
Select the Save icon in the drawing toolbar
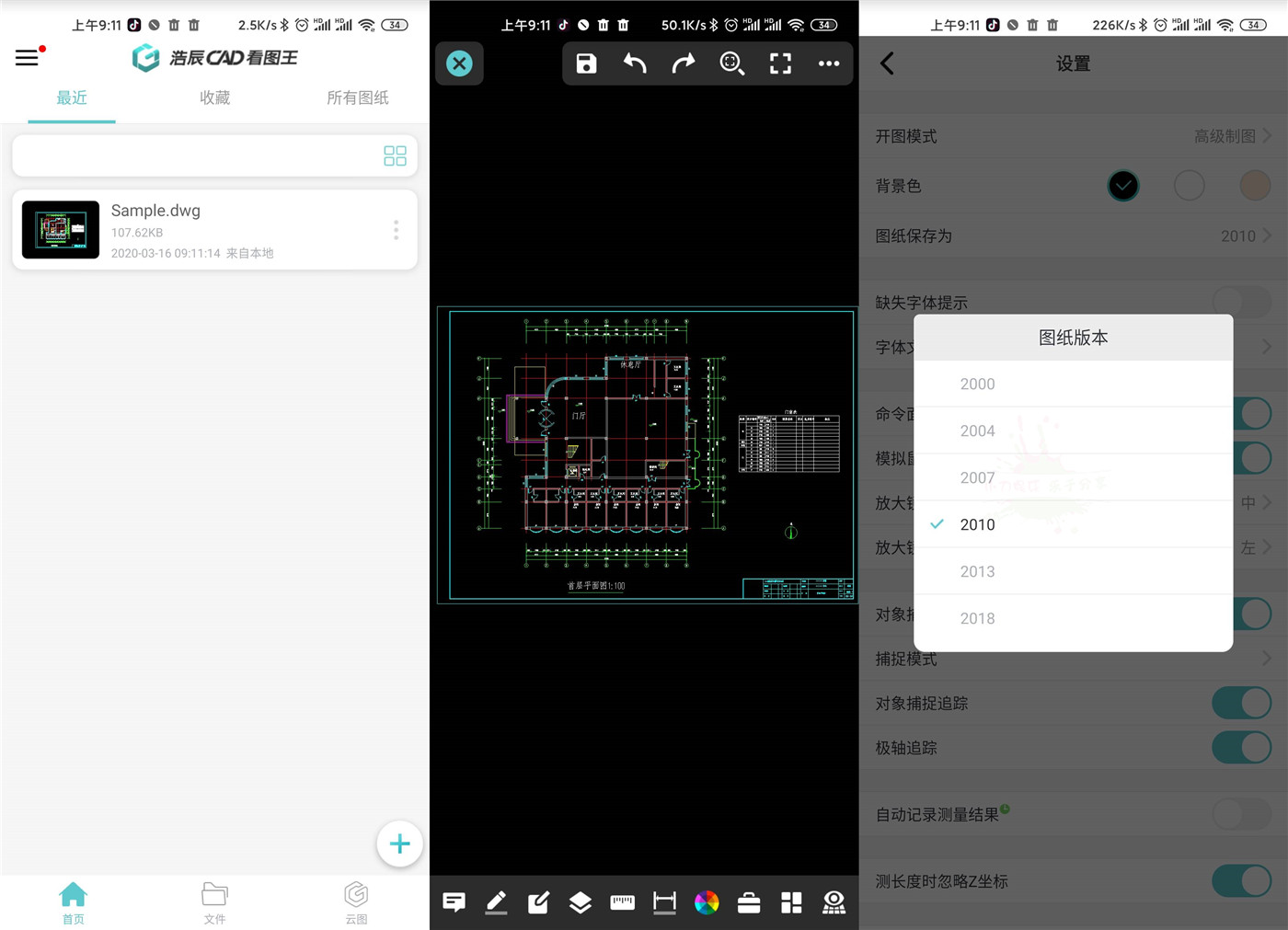[586, 63]
